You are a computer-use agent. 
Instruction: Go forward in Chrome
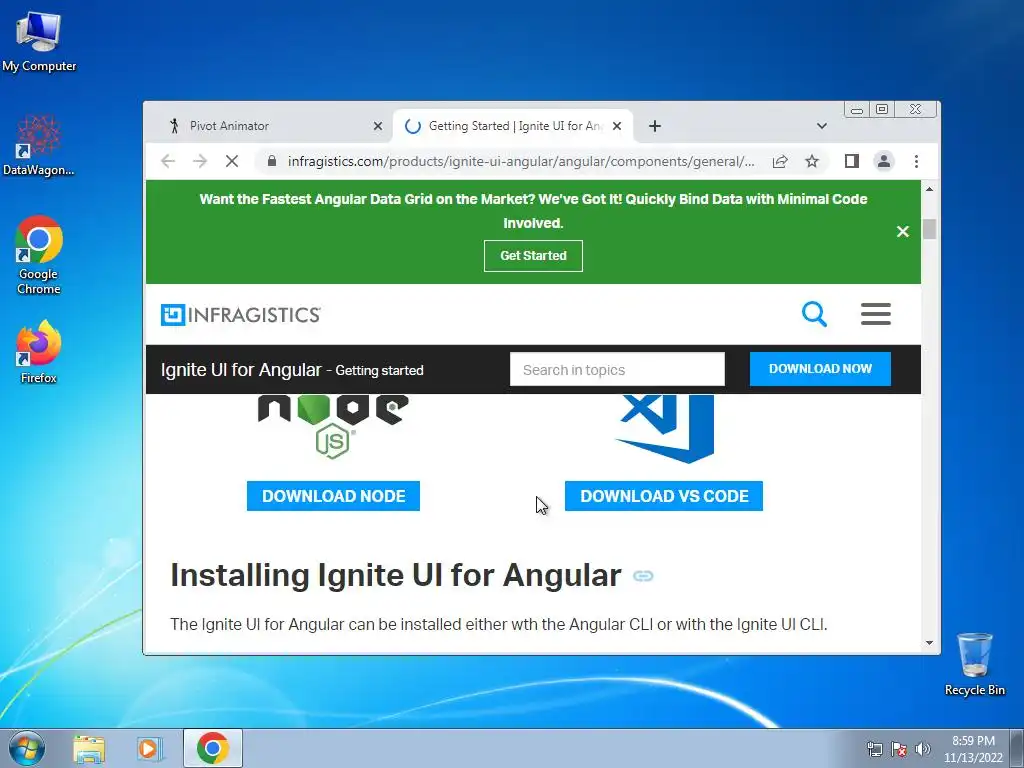click(200, 161)
